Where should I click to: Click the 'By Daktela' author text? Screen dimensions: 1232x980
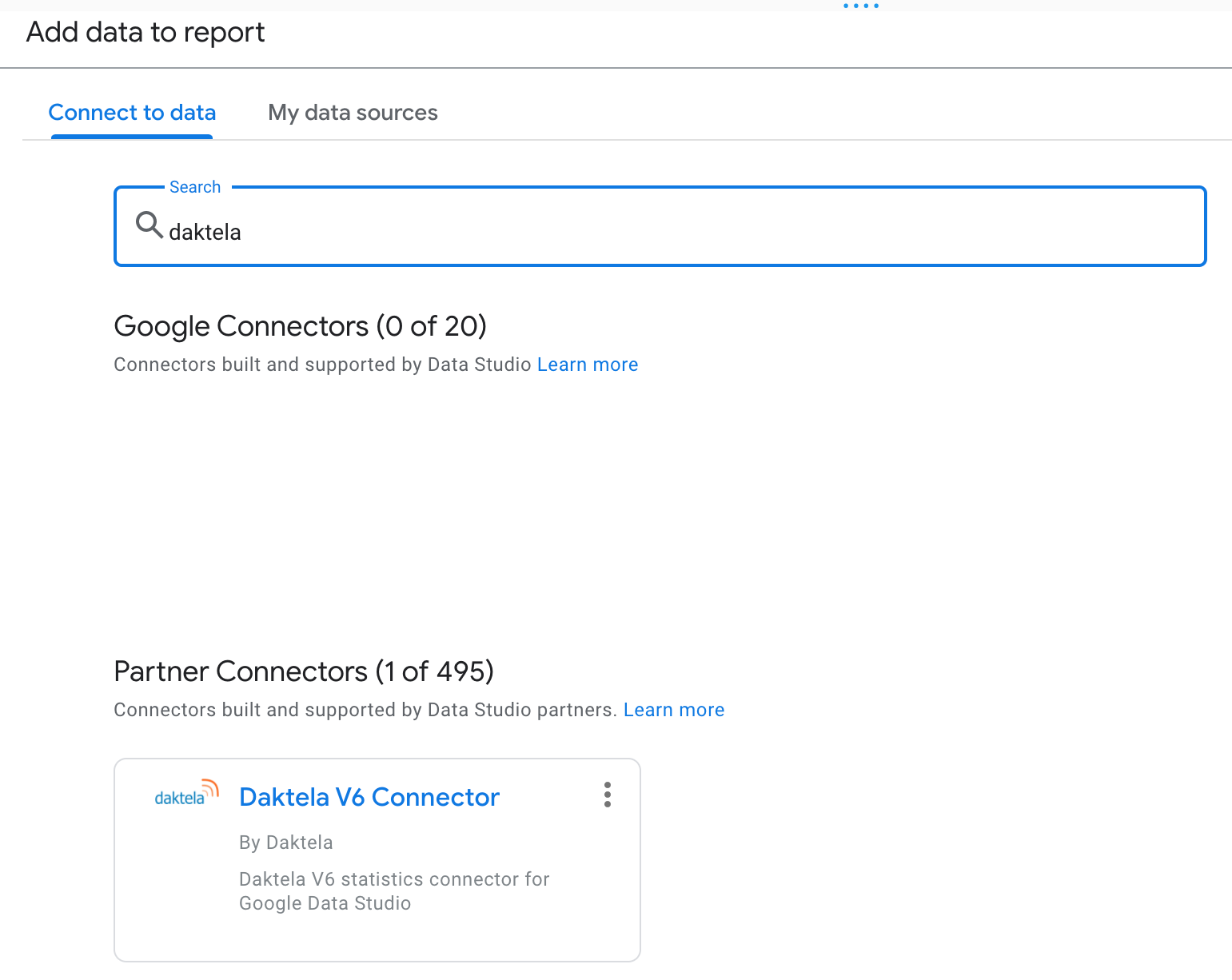(286, 843)
